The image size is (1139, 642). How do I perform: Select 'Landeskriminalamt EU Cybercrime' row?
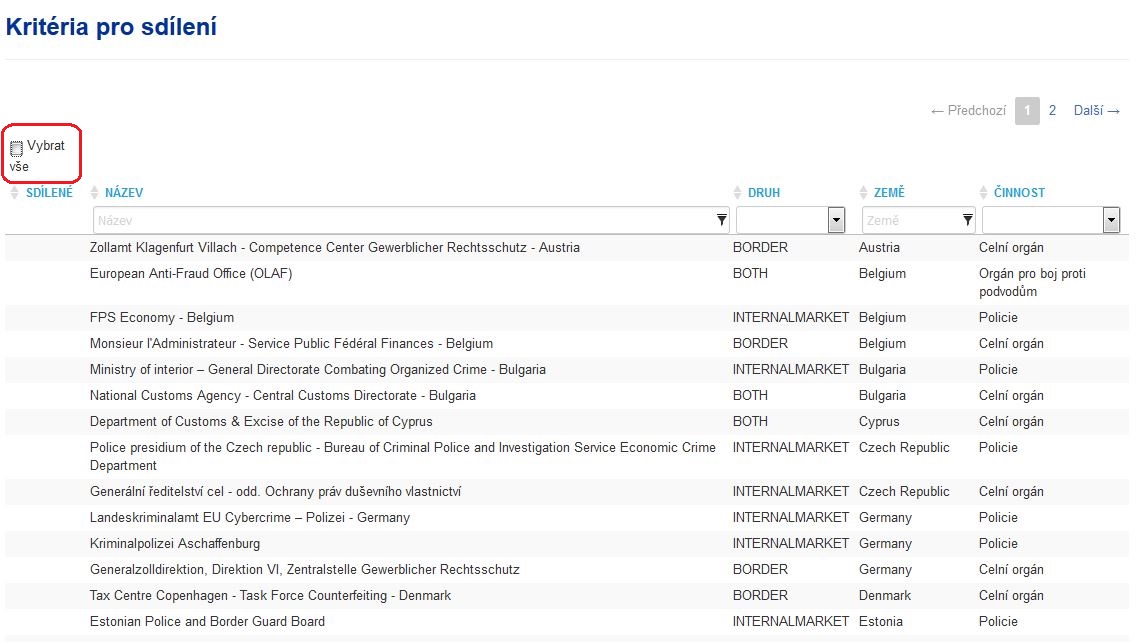567,518
